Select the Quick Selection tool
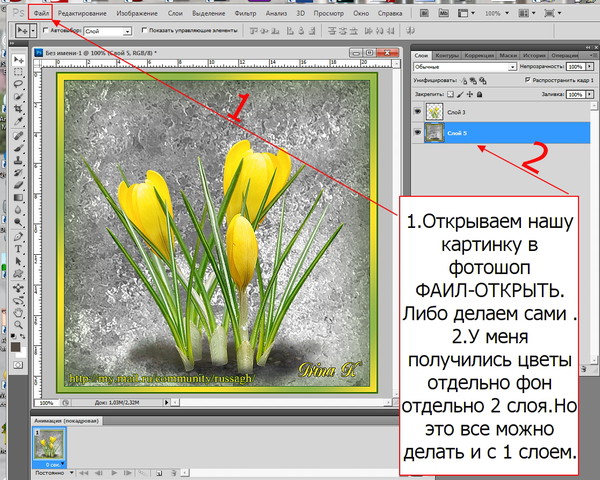Screen dimensions: 600x480 tap(18, 97)
